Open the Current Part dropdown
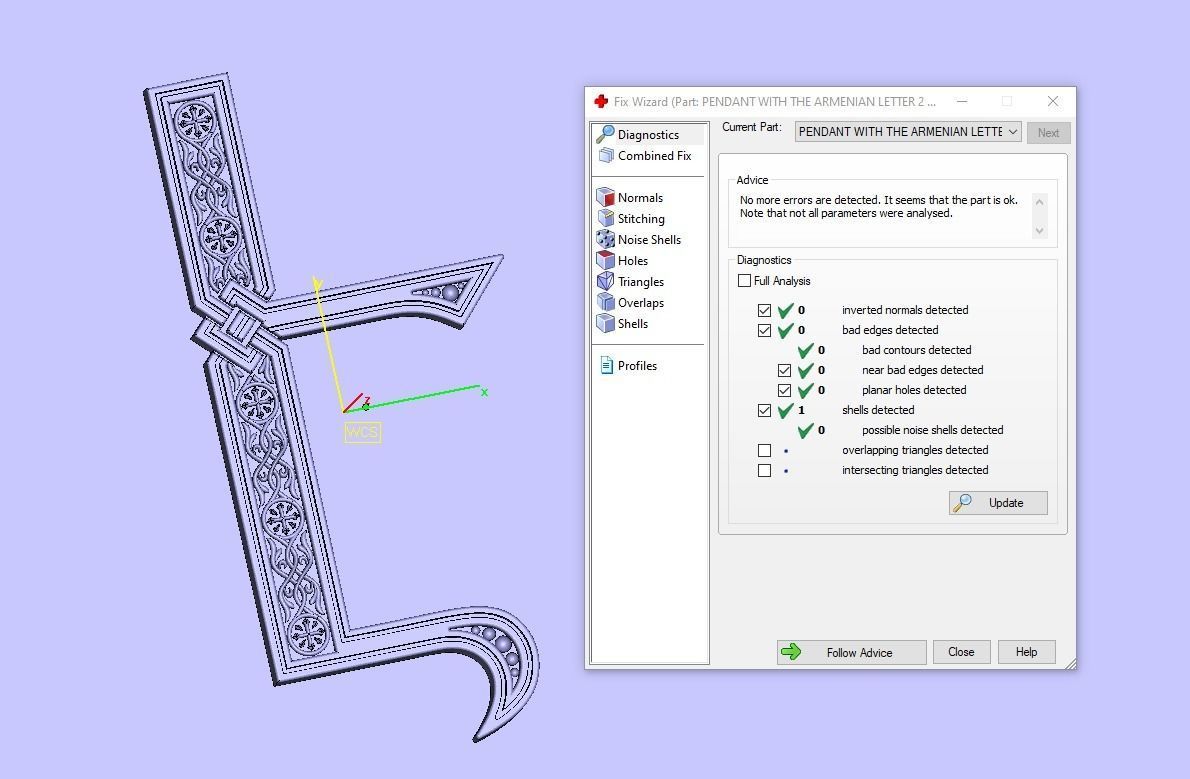Image resolution: width=1190 pixels, height=779 pixels. click(908, 131)
